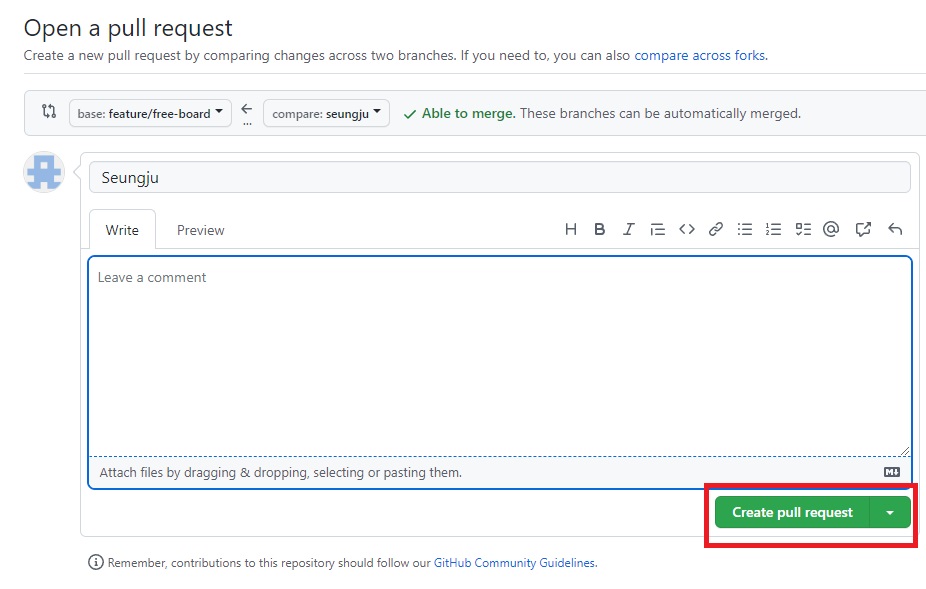
Task: Focus the title field containing Seungju
Action: coord(500,177)
